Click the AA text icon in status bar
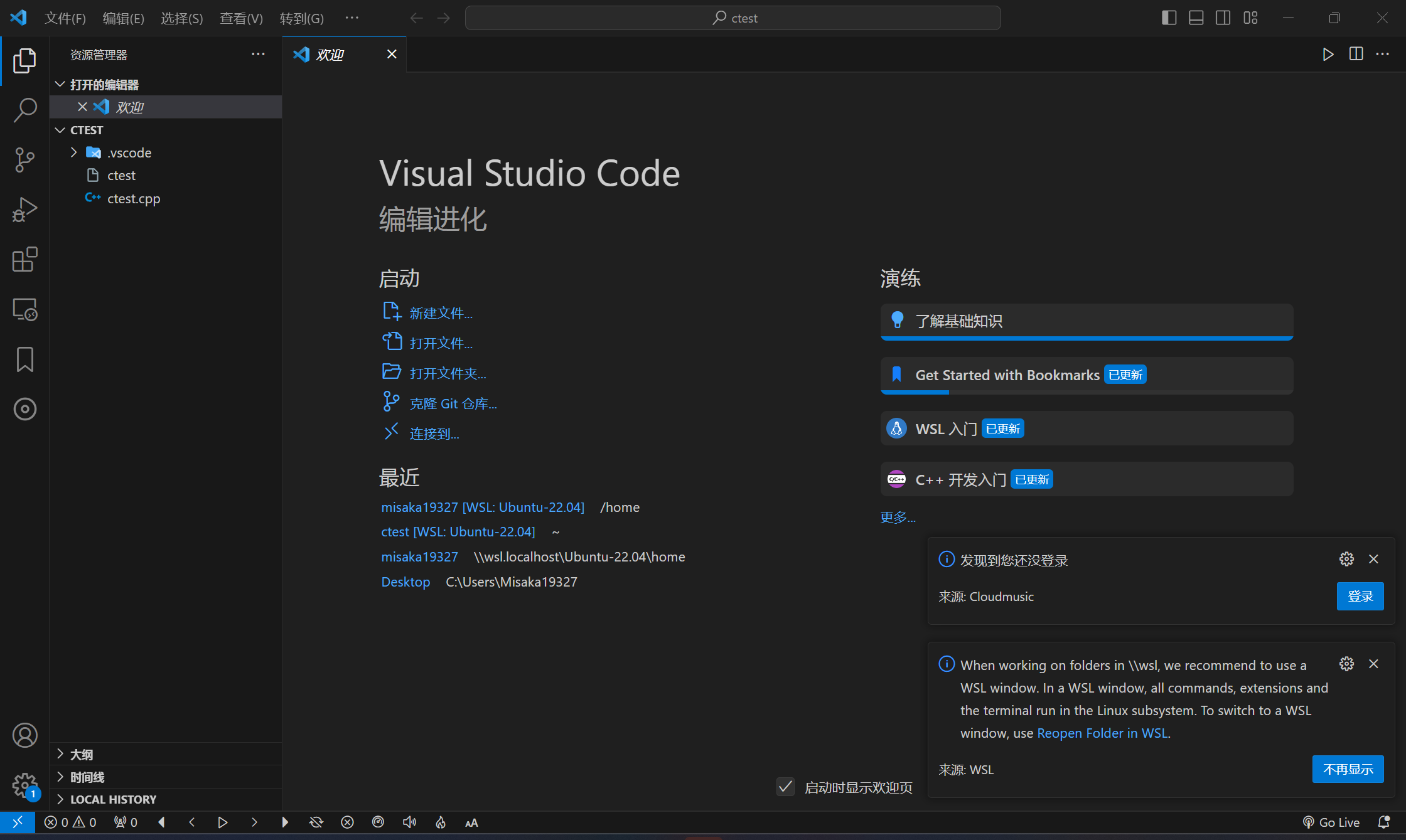Viewport: 1406px width, 840px height. (471, 822)
